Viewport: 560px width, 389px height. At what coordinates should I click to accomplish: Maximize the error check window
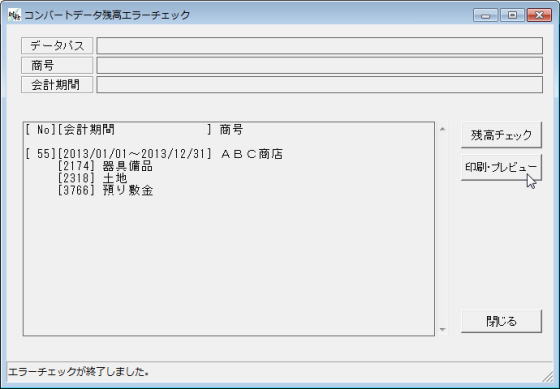tap(512, 15)
